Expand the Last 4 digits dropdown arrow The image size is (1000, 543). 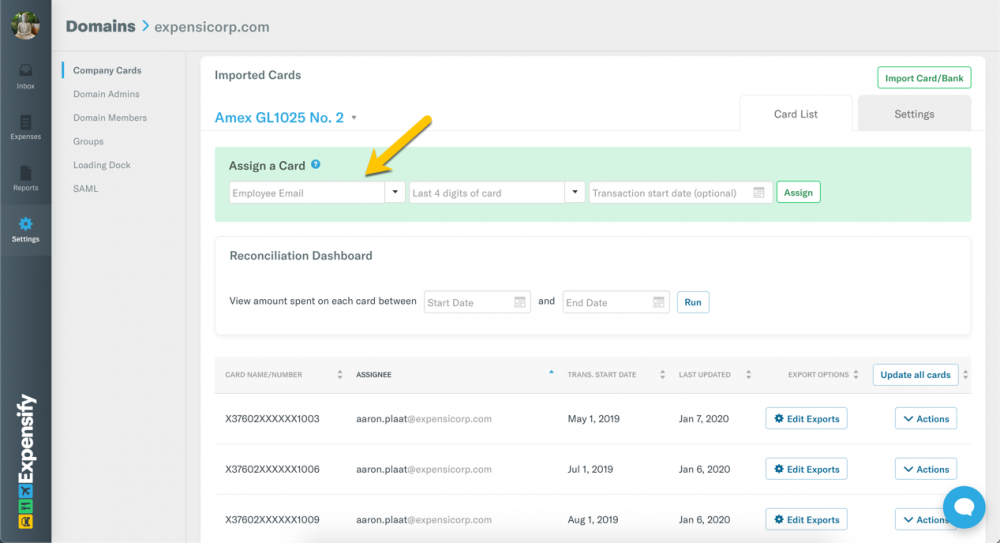tap(575, 192)
